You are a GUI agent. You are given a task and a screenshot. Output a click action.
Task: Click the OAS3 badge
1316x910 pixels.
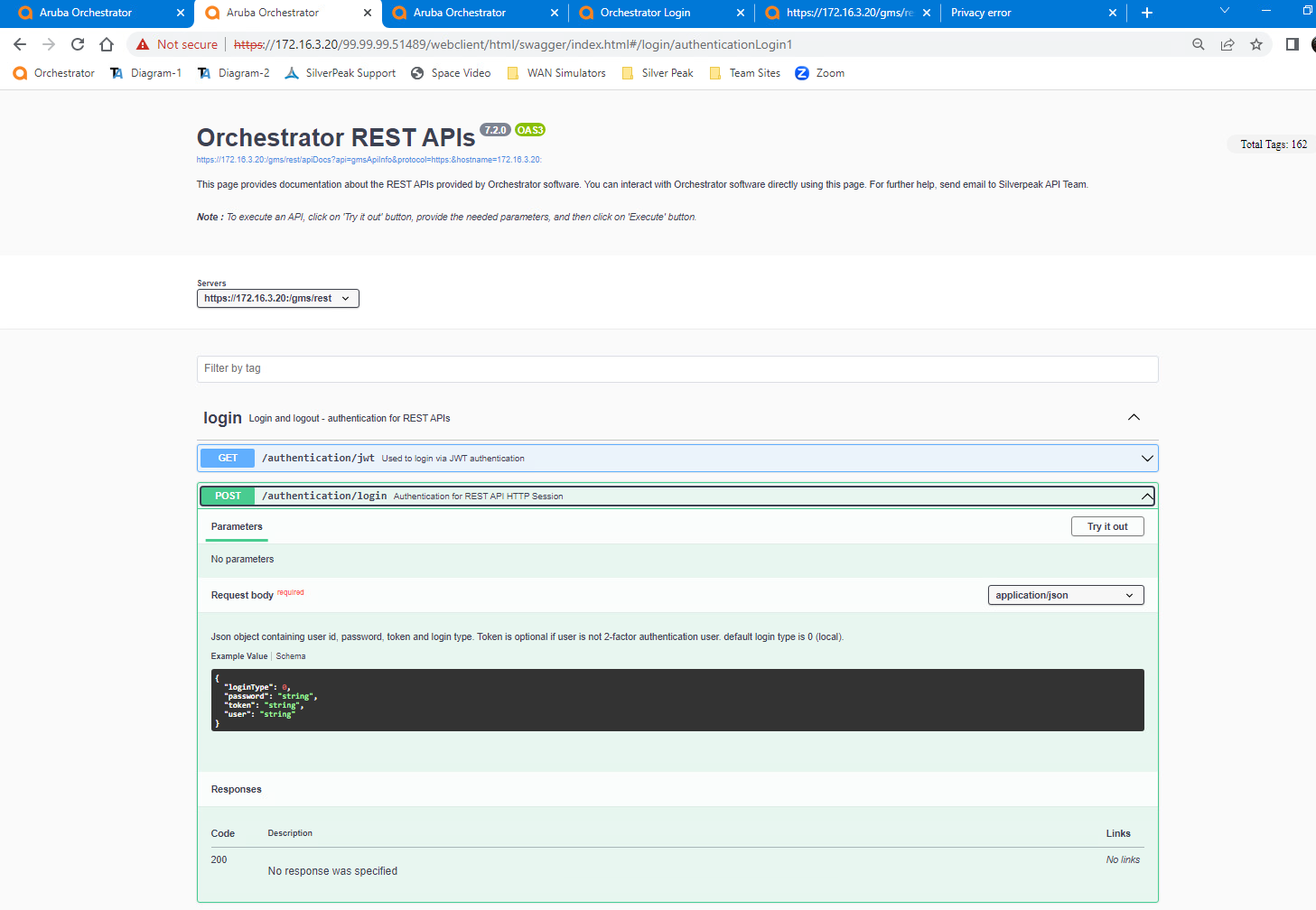(530, 130)
